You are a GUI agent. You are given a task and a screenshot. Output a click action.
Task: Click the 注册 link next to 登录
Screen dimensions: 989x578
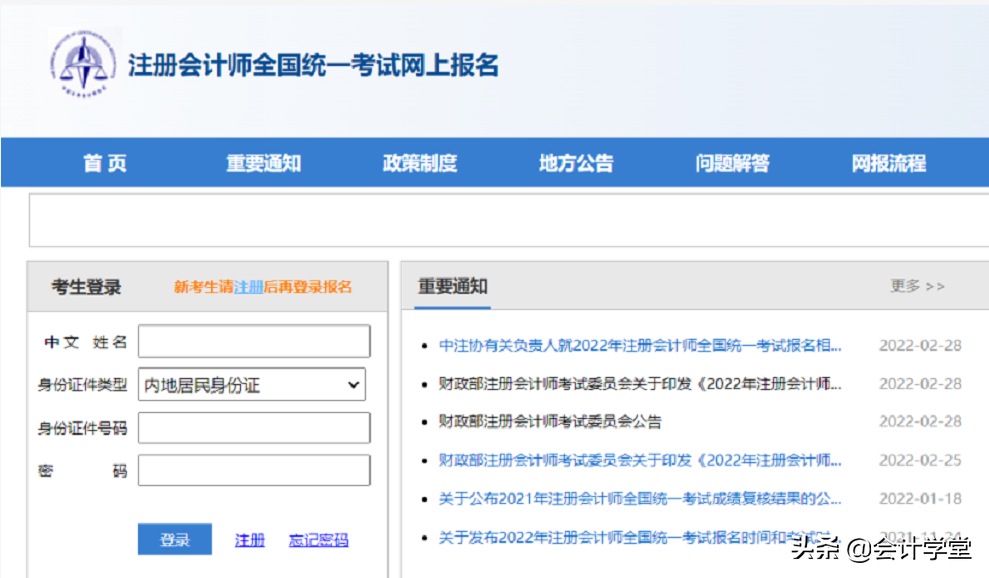tap(247, 538)
